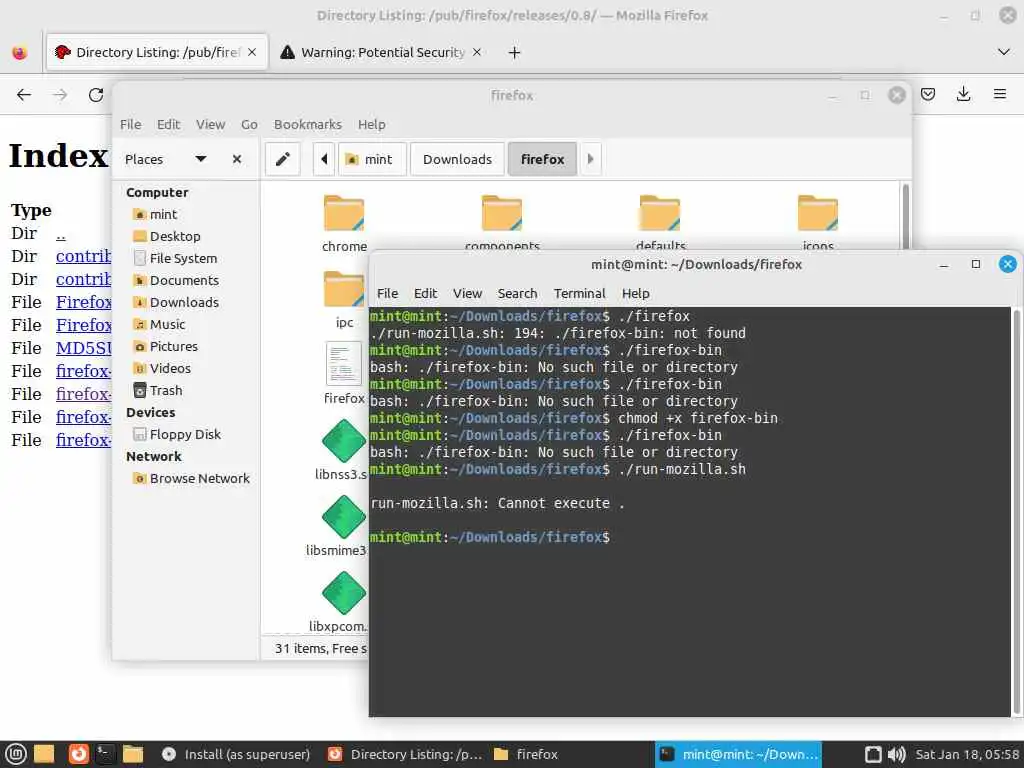Go to Downloads in path bar
Screen dimensions: 1024x768
point(457,159)
